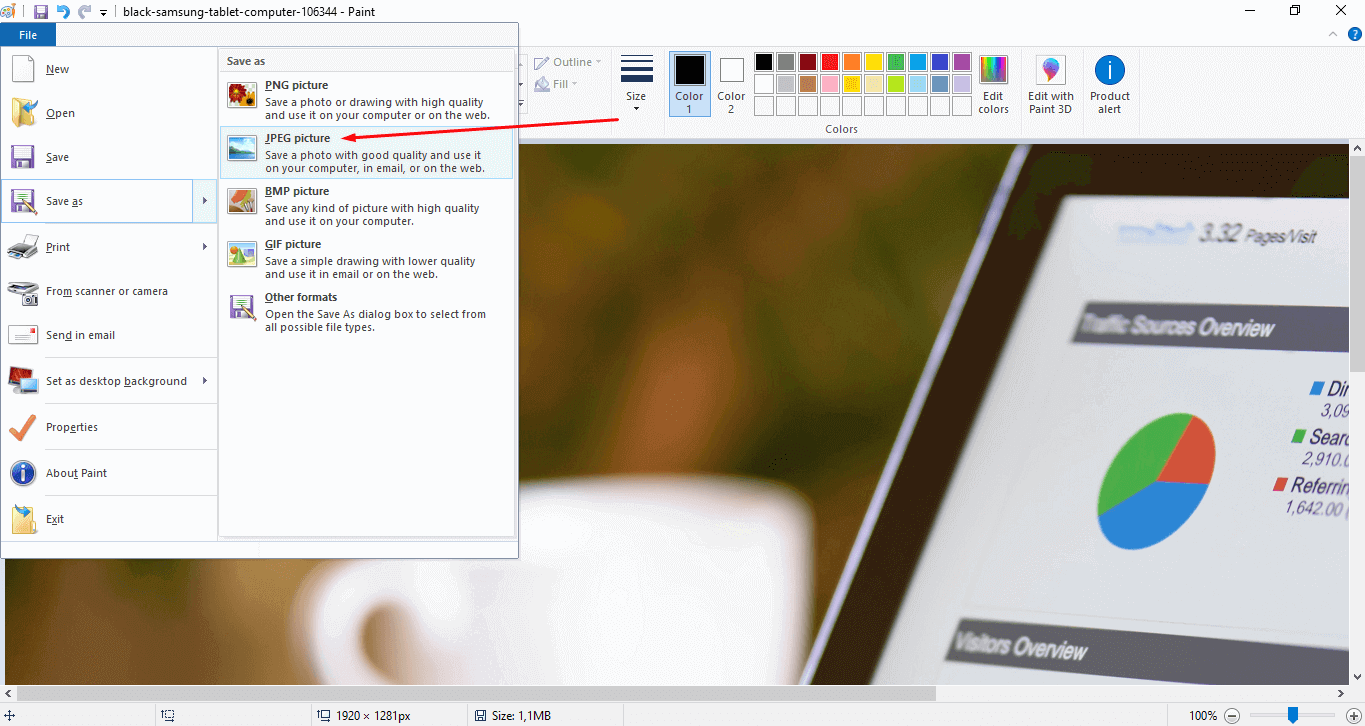1365x726 pixels.
Task: Click the zoom out minus button
Action: click(x=1232, y=715)
